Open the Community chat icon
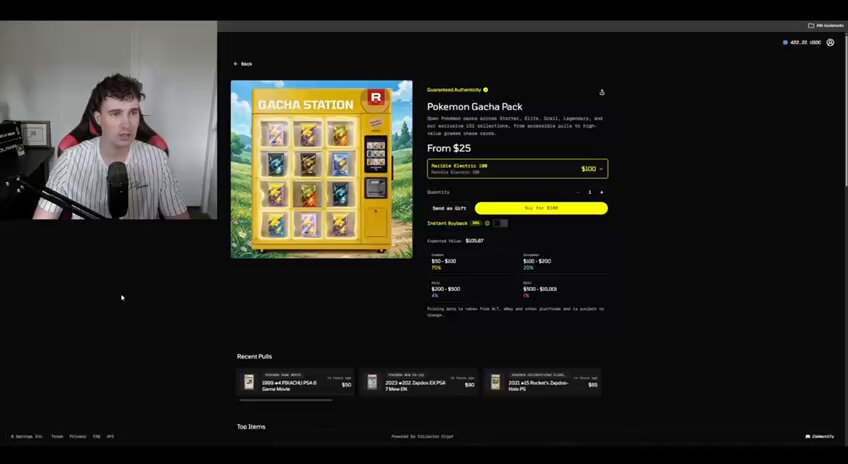Screen dimensions: 848x464 click(807, 436)
